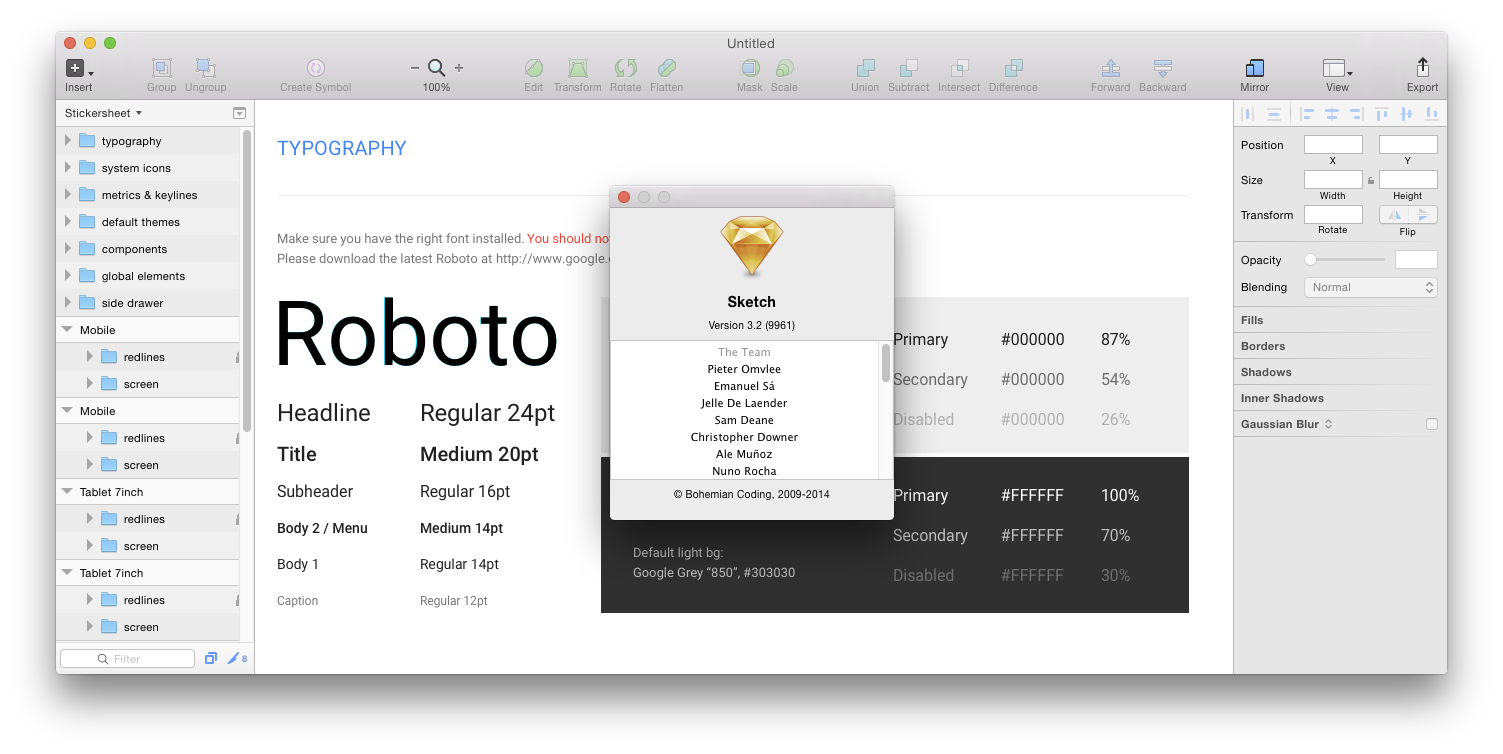Select Pieter Omvlee in team list
This screenshot has height=754, width=1503.
tap(744, 369)
